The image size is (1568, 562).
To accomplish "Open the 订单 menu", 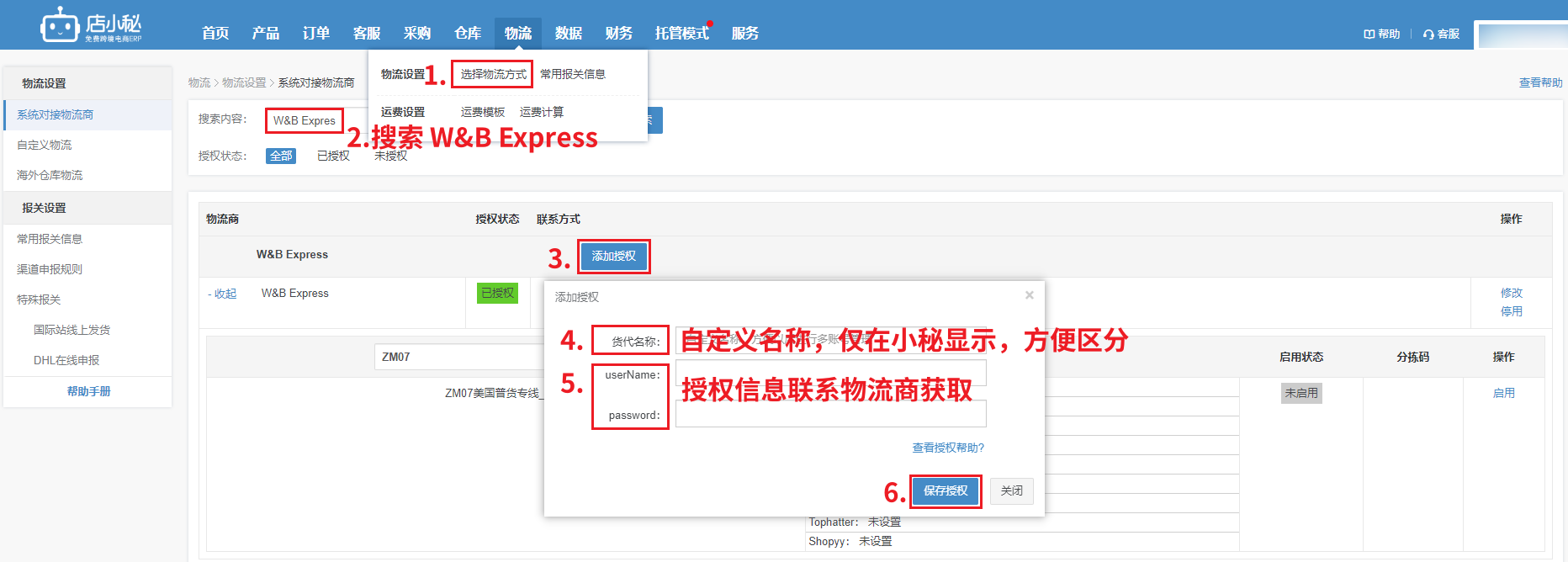I will click(x=316, y=33).
